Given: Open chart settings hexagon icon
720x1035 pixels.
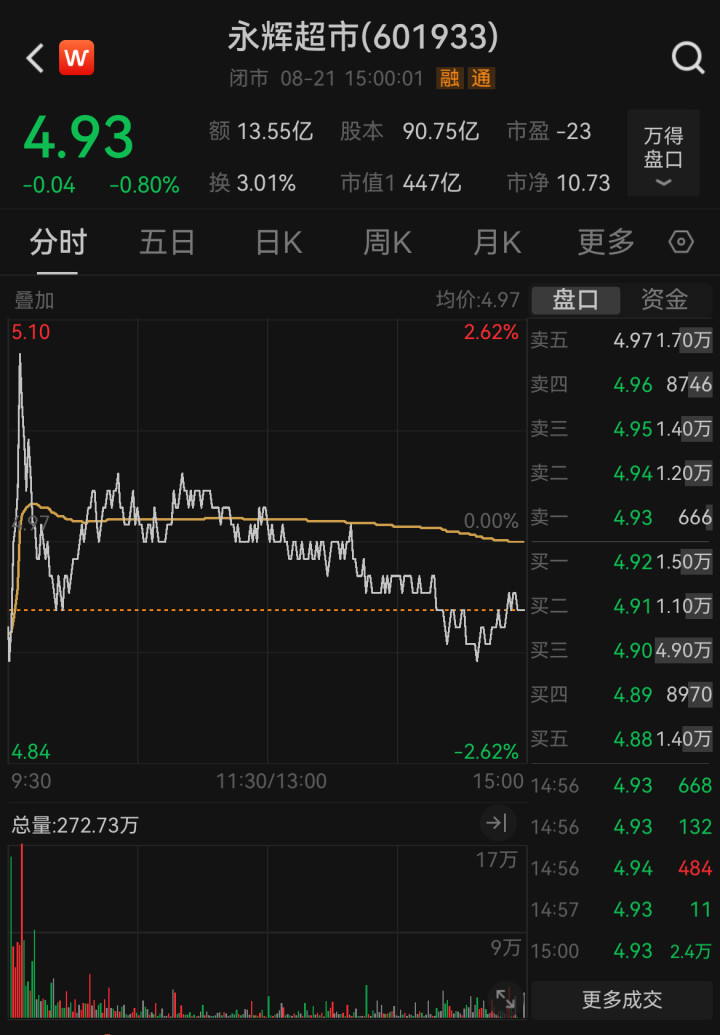Looking at the screenshot, I should pyautogui.click(x=680, y=242).
